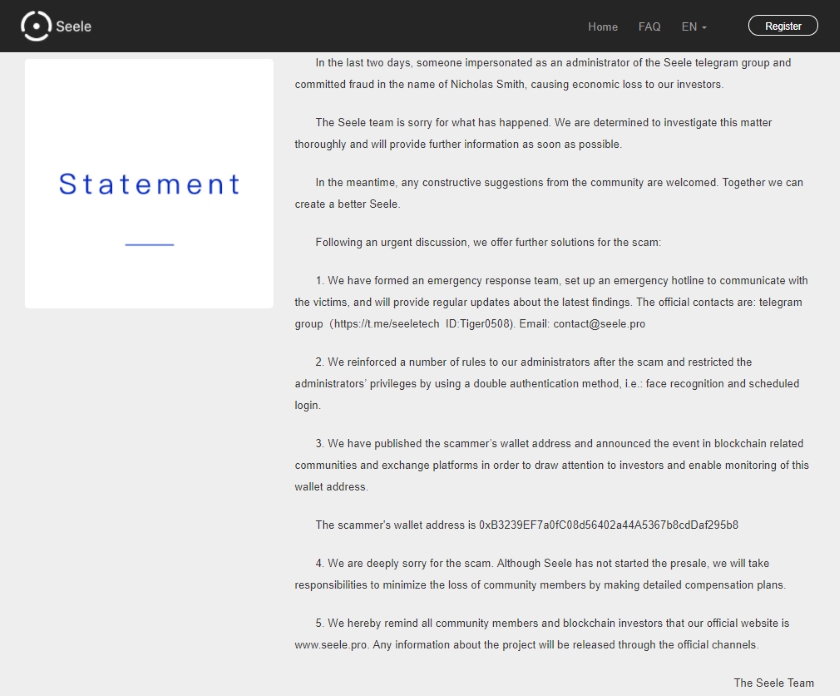Click the contact@seele.pro email address
This screenshot has width=840, height=696.
[x=599, y=324]
